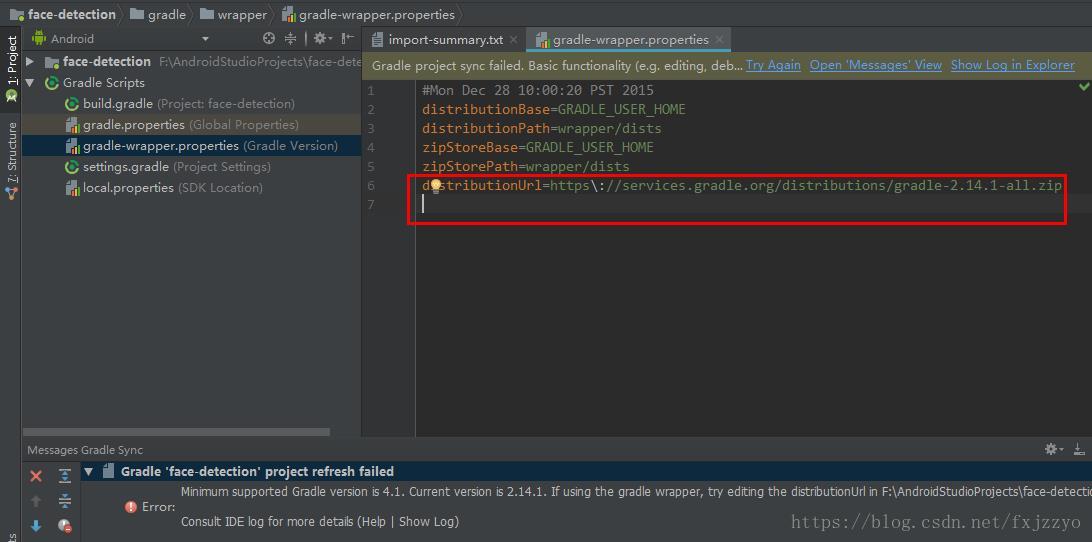Click Open 'Messages' View link

(x=875, y=65)
